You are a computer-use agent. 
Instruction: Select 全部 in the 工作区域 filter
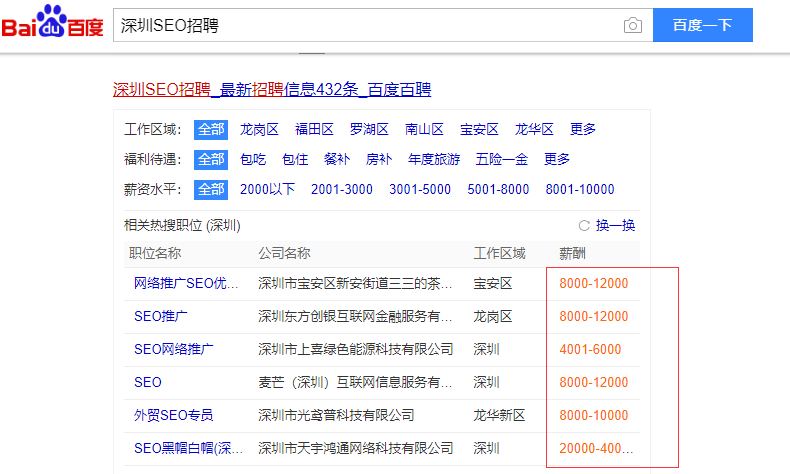pyautogui.click(x=211, y=129)
